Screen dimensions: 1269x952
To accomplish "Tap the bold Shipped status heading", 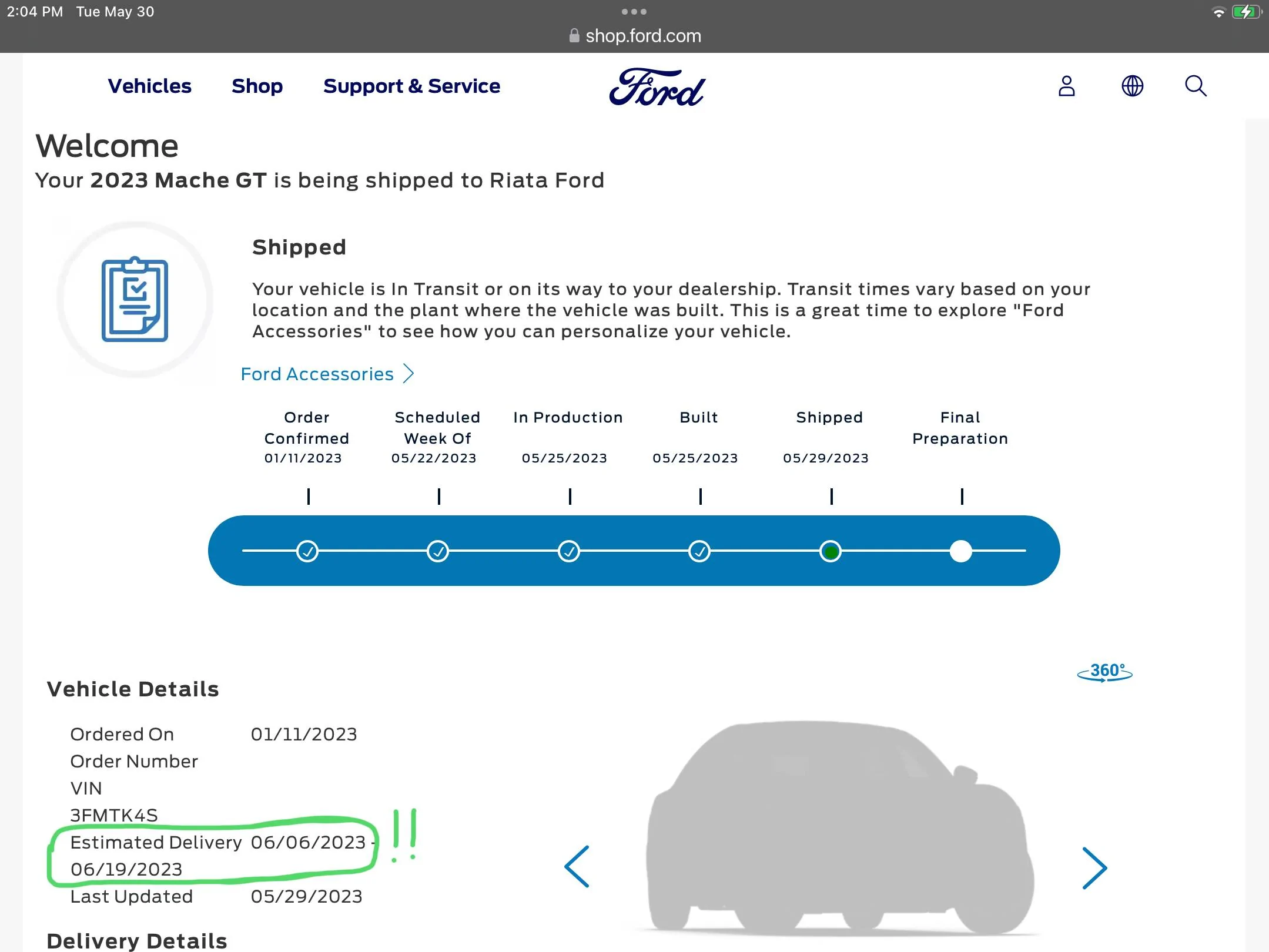I will [299, 247].
